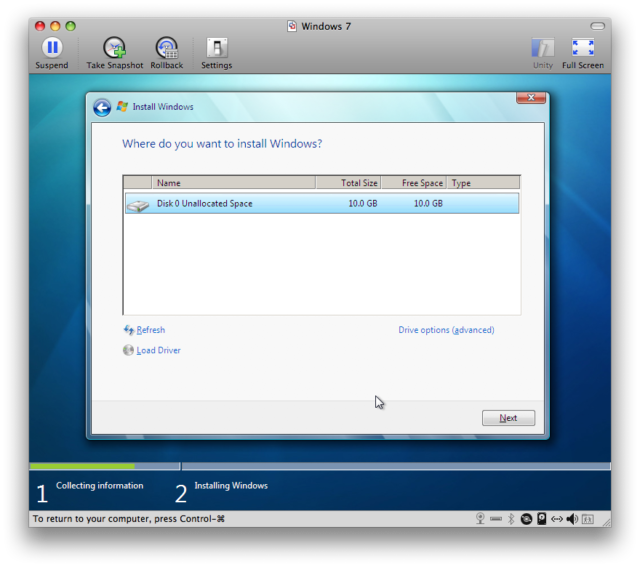640x567 pixels.
Task: Open the Load Driver link
Action: [158, 350]
